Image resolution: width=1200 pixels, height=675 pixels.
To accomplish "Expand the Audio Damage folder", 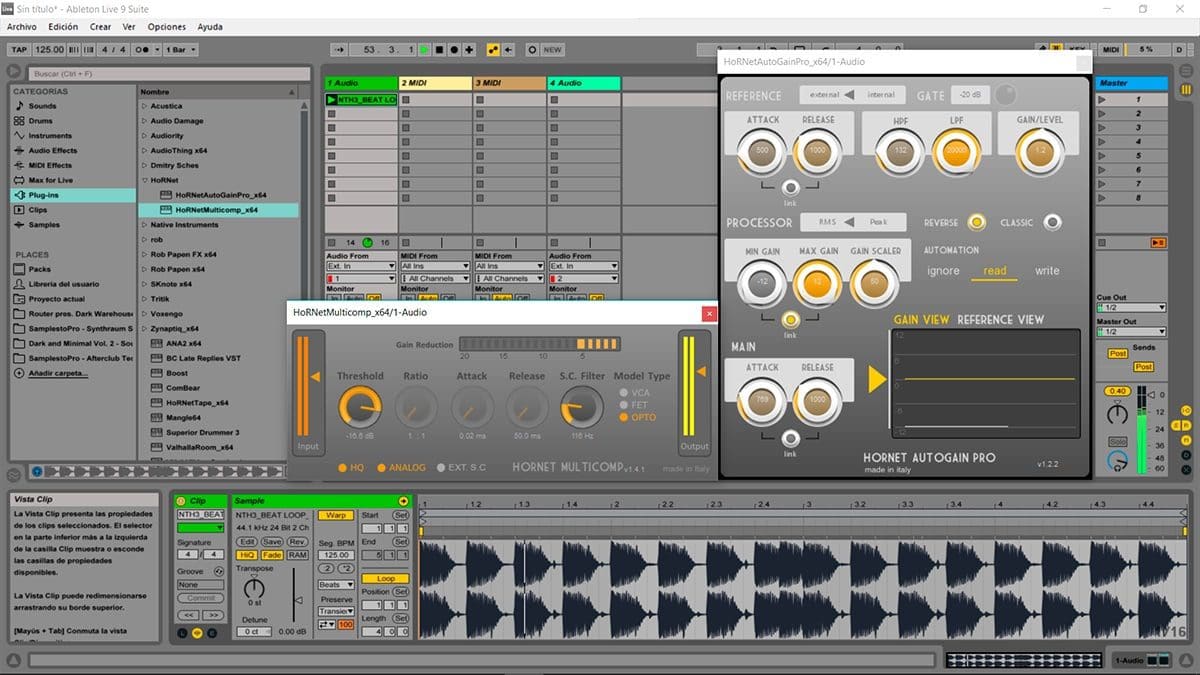I will 144,121.
